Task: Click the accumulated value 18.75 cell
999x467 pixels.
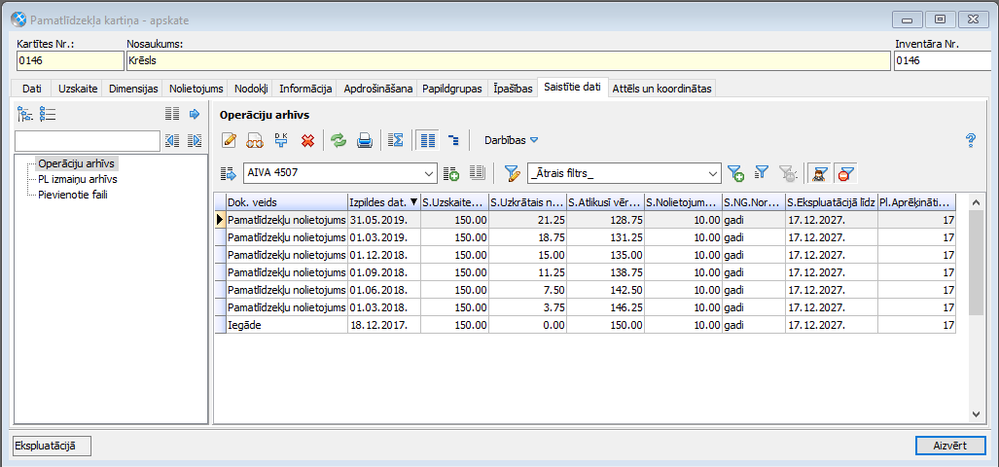Action: pos(528,237)
